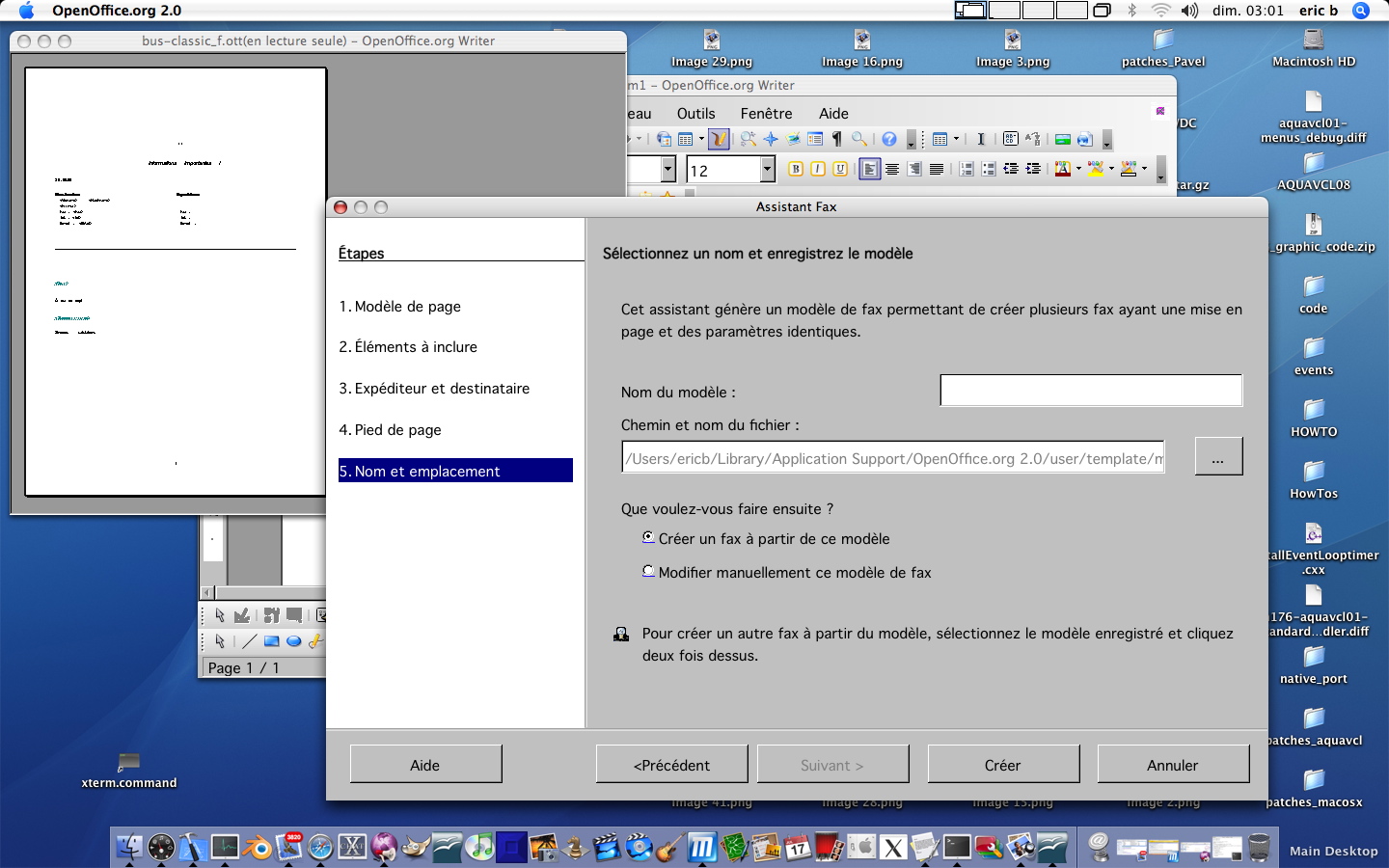Open the font color dropdown arrow

[x=1078, y=170]
